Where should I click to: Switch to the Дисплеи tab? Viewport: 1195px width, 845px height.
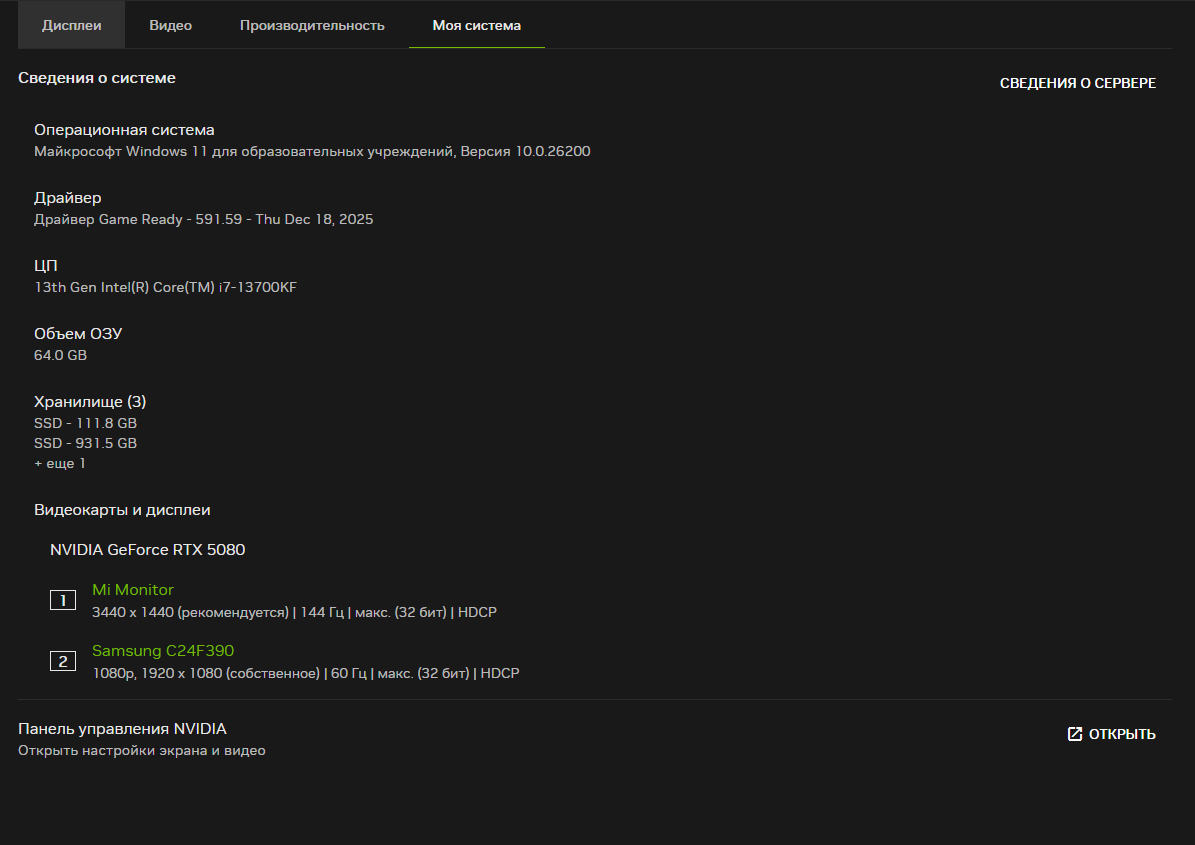tap(72, 25)
